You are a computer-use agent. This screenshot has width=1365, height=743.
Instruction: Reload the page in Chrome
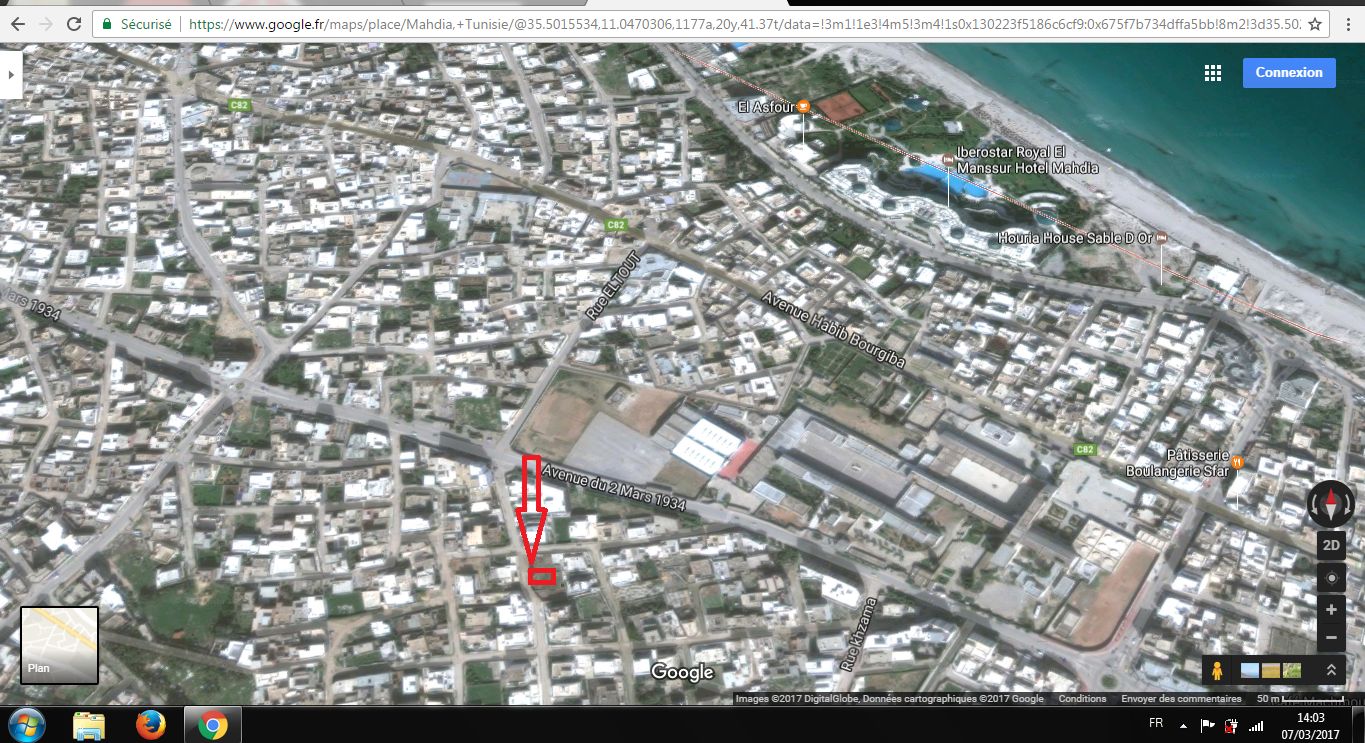[x=74, y=23]
